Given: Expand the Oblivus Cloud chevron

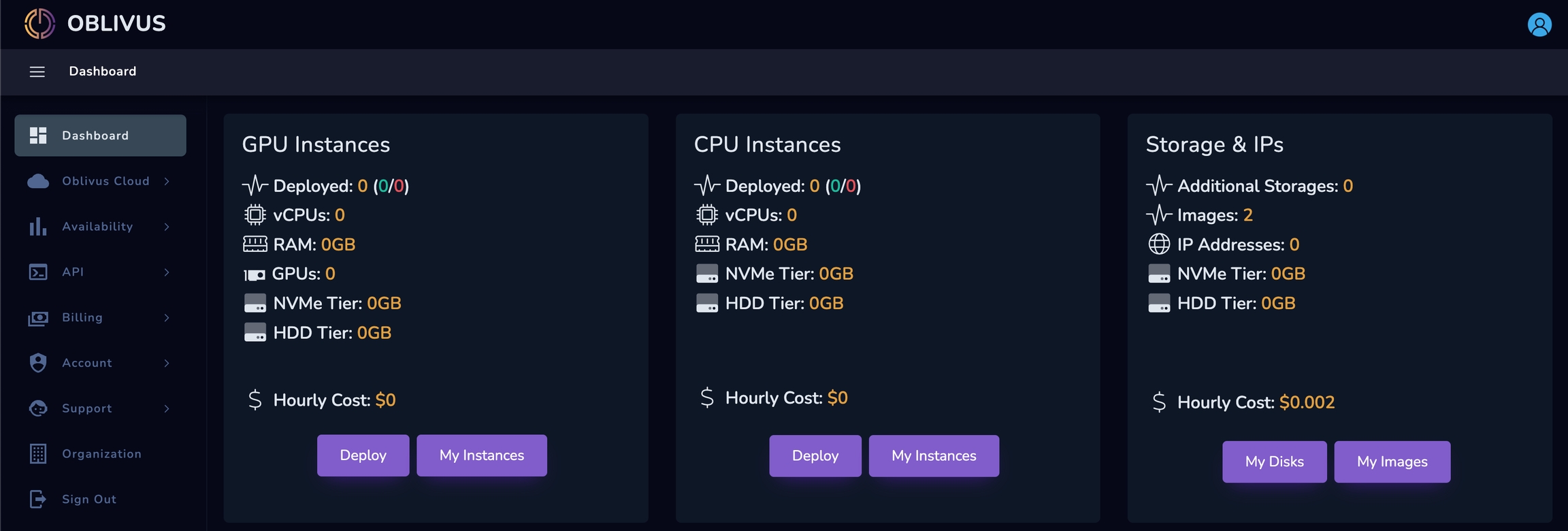Looking at the screenshot, I should pos(167,181).
